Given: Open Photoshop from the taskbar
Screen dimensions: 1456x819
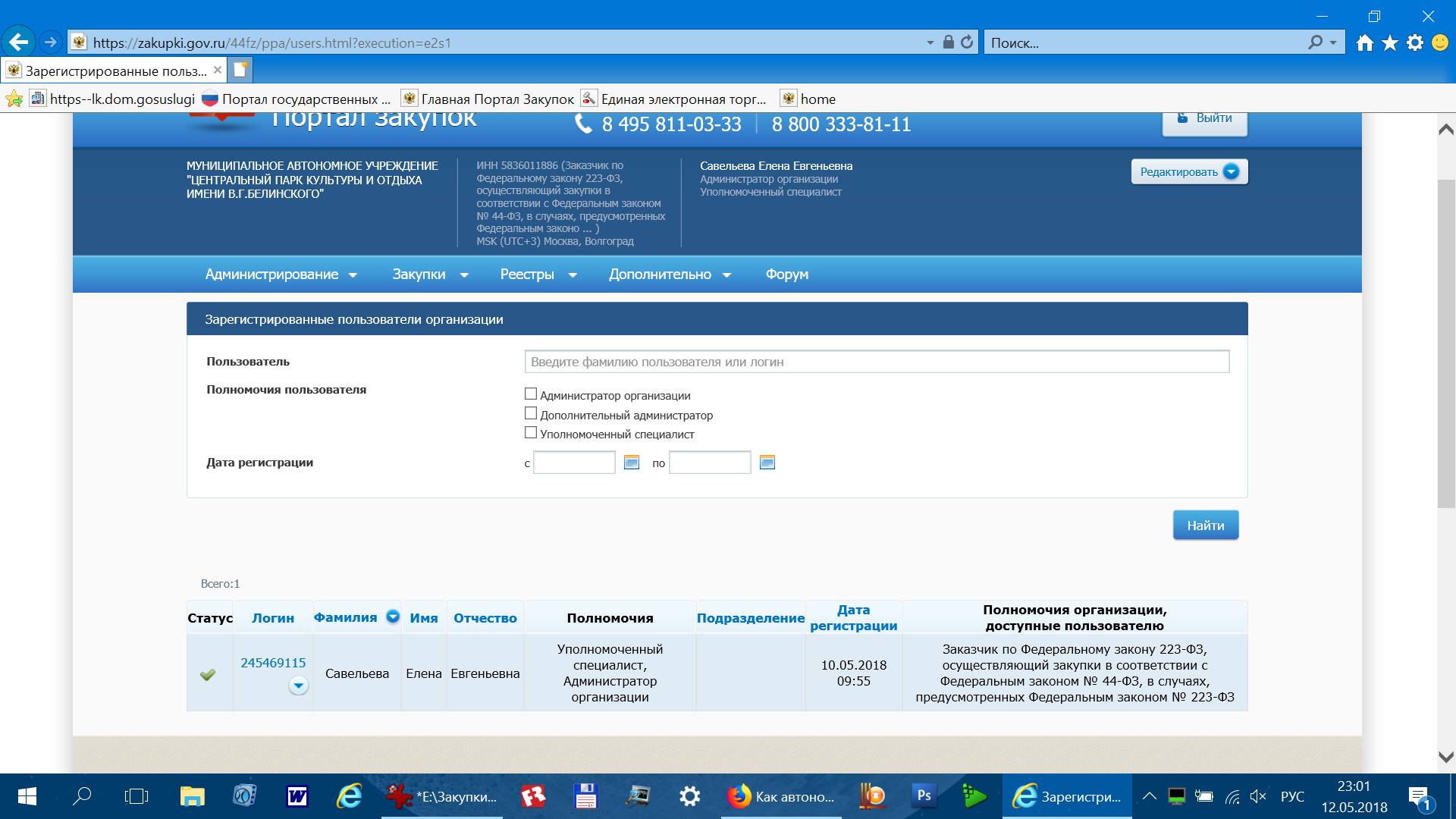Looking at the screenshot, I should click(x=924, y=796).
